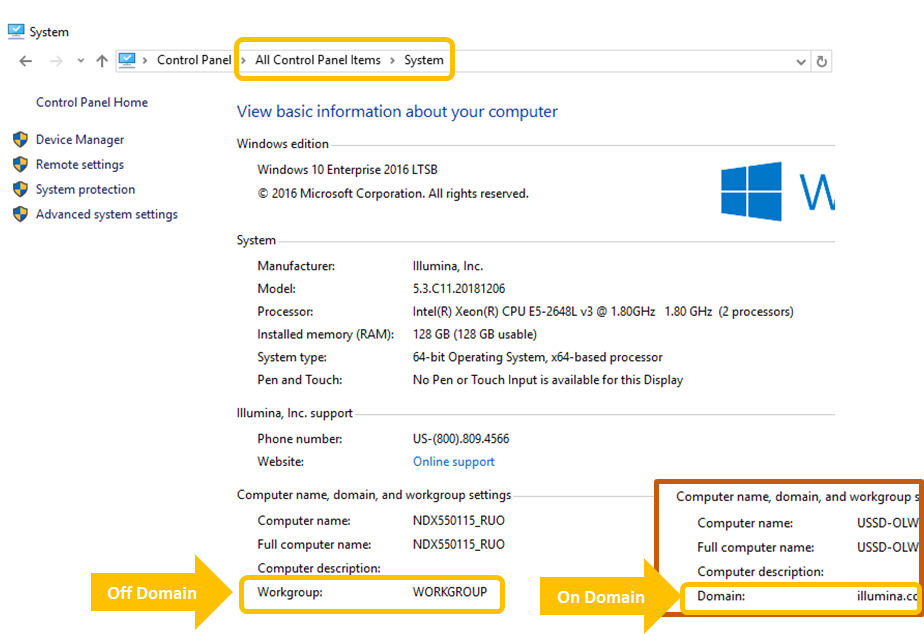This screenshot has height=634, width=924.
Task: Follow the Online support website link
Action: tap(453, 462)
